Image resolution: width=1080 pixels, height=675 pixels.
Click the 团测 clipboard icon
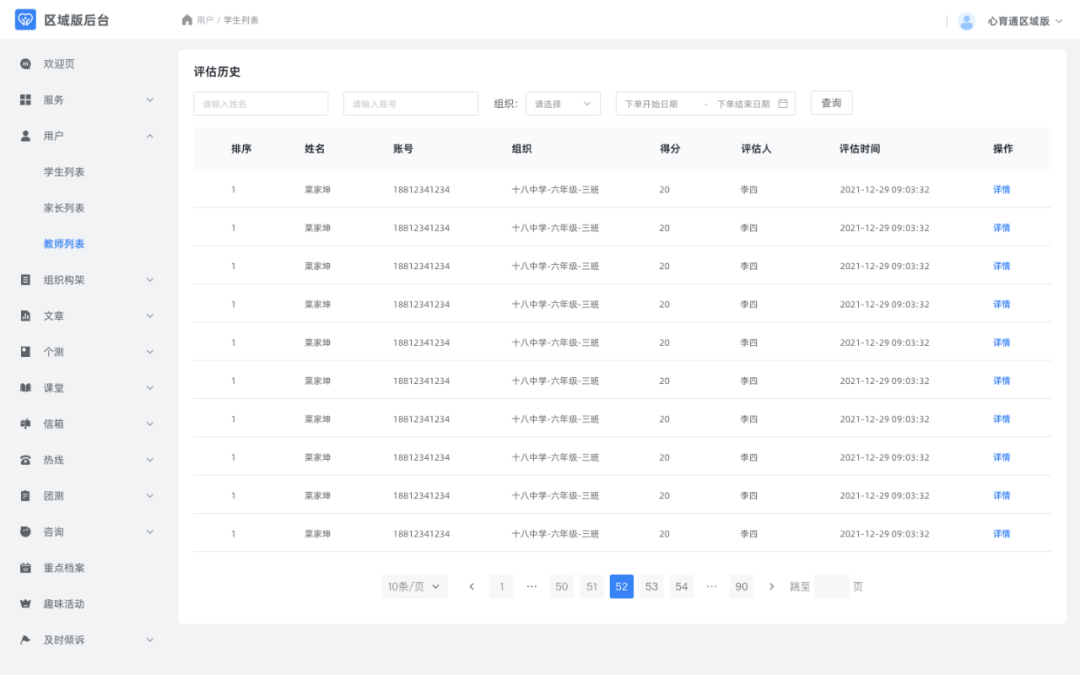coord(25,495)
